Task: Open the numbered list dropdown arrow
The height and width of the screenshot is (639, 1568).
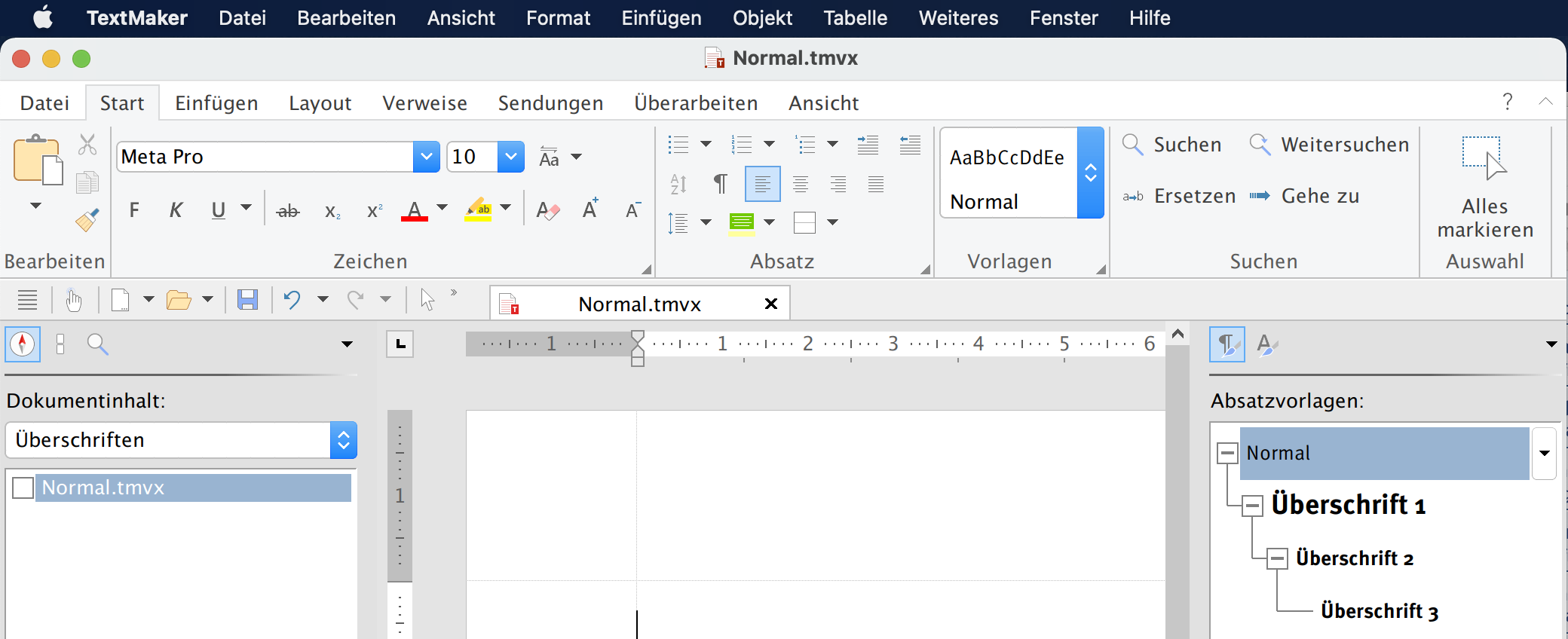Action: (x=770, y=144)
